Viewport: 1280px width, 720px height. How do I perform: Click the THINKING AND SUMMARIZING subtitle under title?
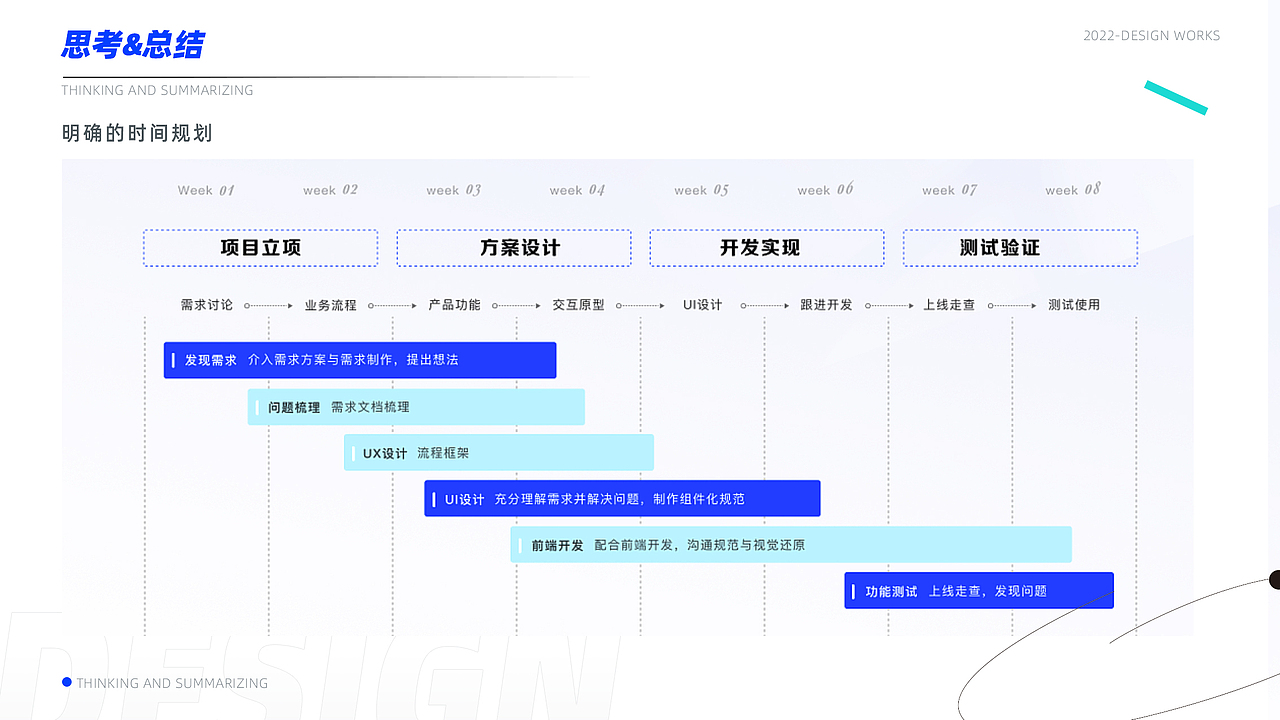click(x=157, y=90)
